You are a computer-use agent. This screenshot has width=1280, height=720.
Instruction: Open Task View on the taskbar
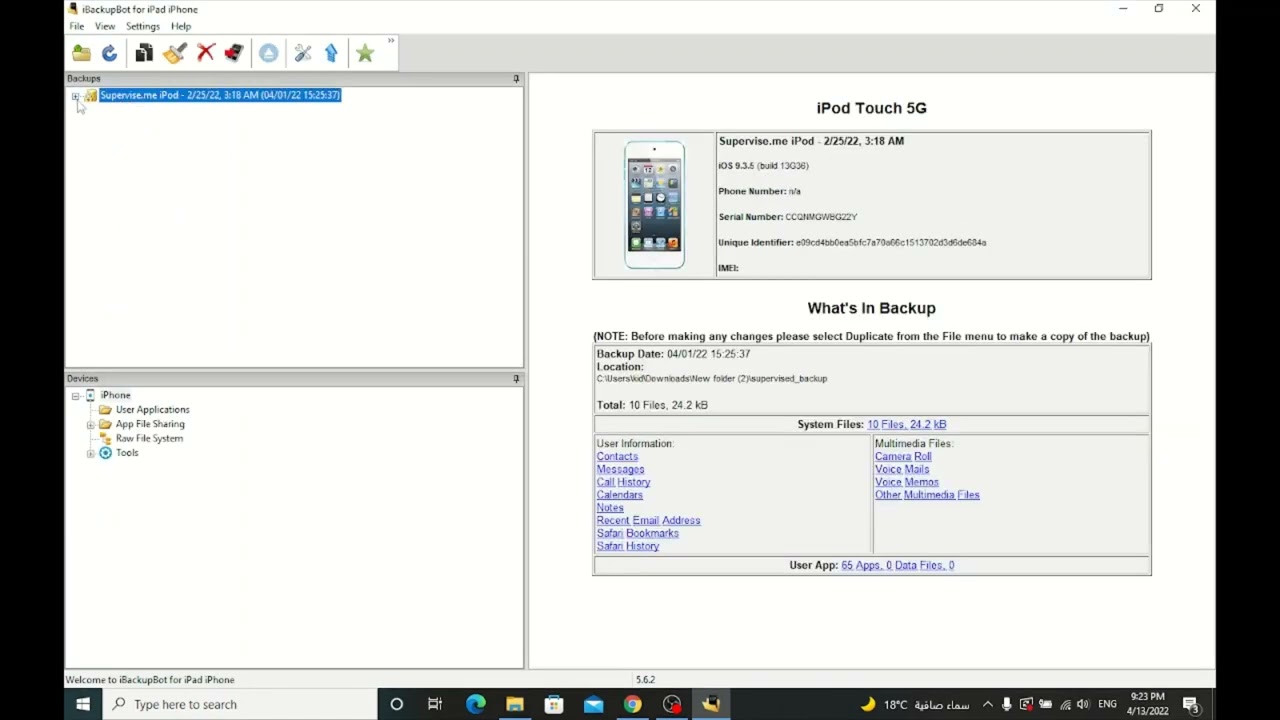(x=435, y=704)
